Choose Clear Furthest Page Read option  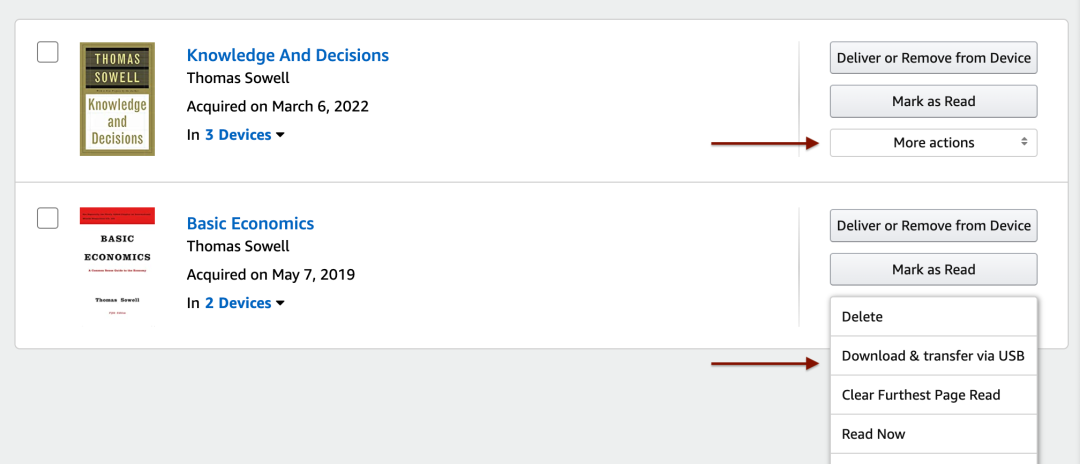(933, 395)
